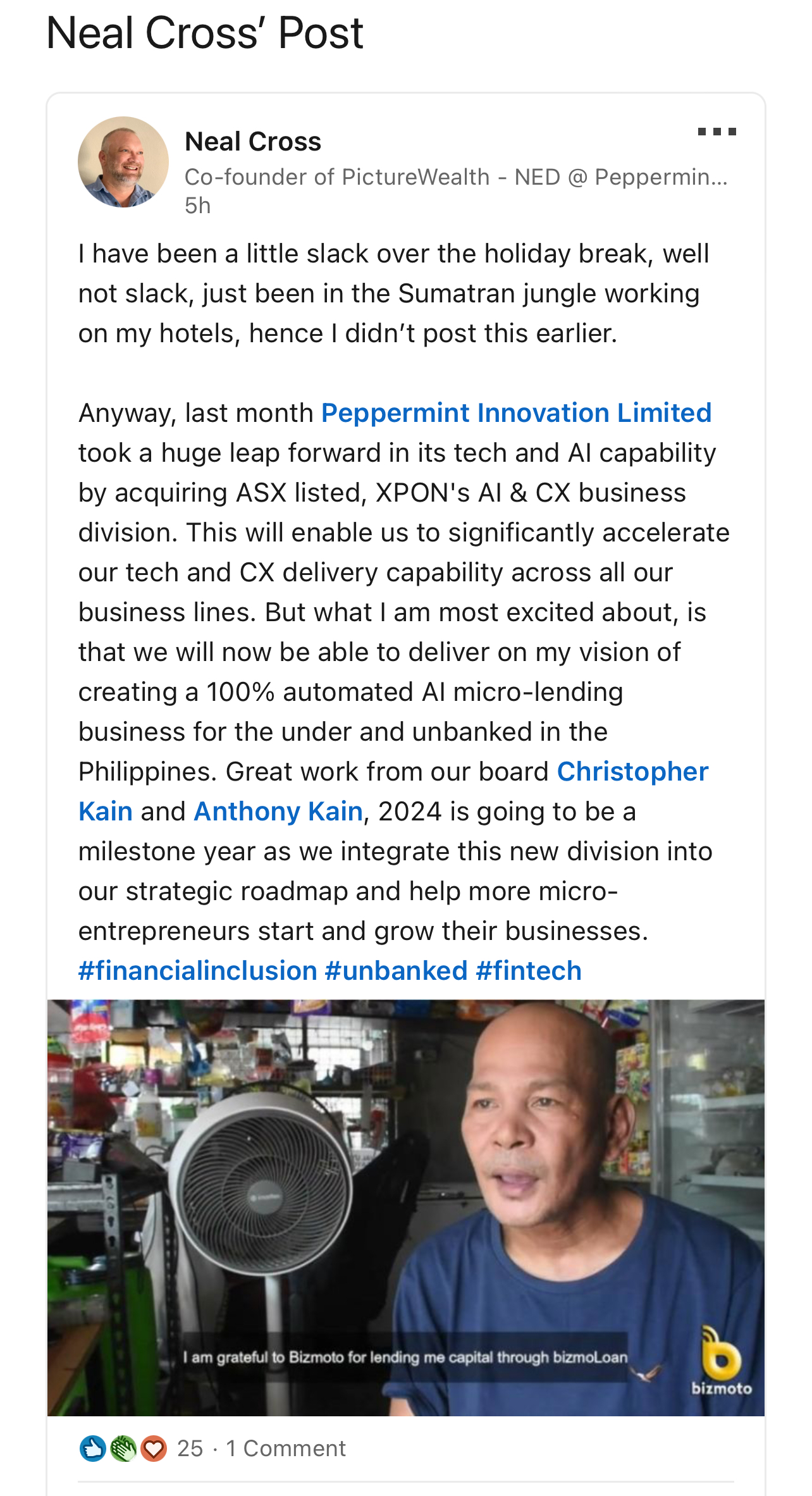Open Christopher Kain profile mention
Screen dimensions: 812x1496
(393, 791)
